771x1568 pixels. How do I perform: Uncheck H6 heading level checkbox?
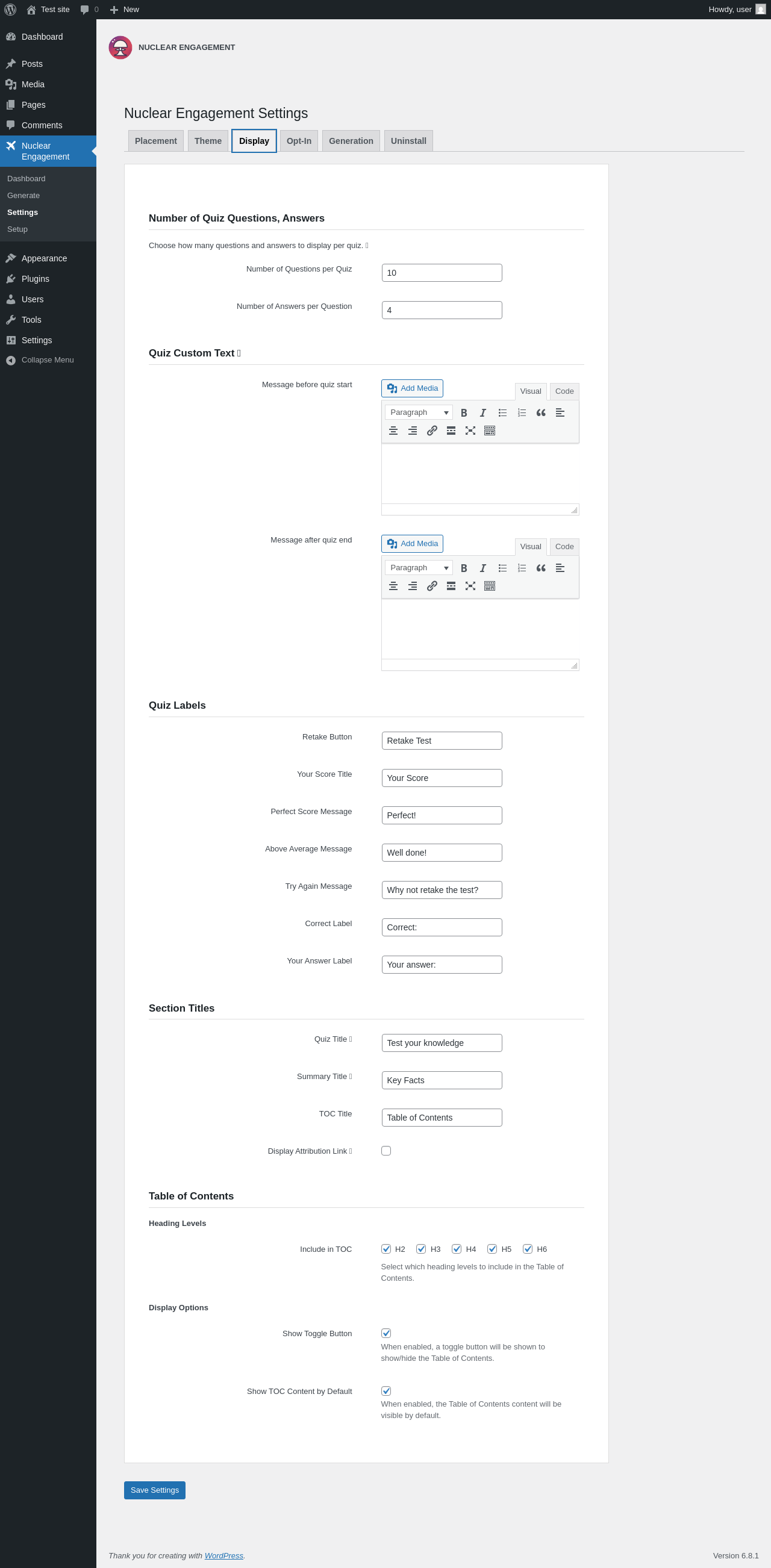[528, 1248]
